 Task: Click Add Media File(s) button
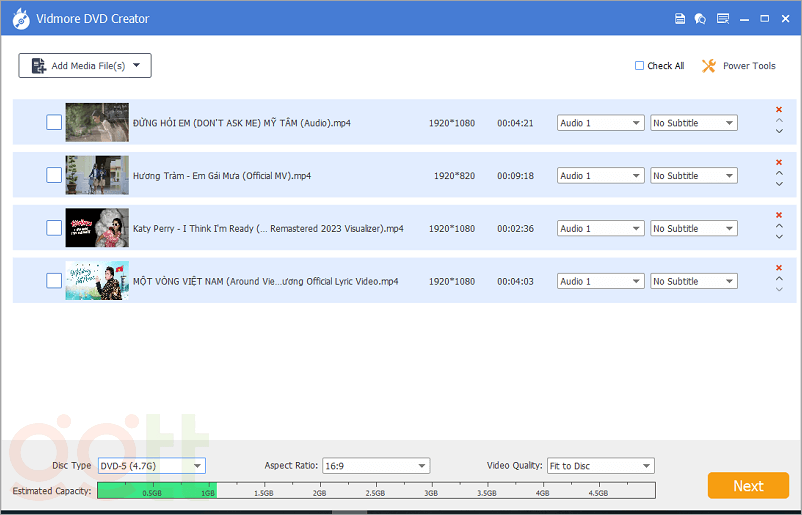tap(85, 66)
